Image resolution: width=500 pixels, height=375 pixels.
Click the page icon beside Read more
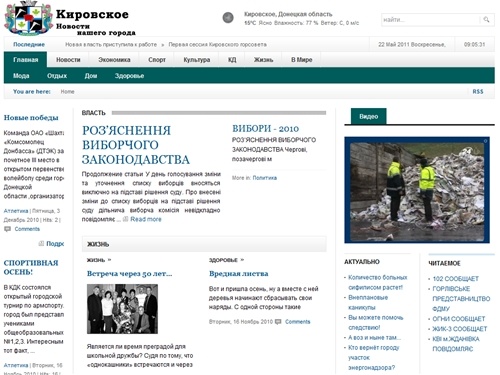pyautogui.click(x=126, y=219)
